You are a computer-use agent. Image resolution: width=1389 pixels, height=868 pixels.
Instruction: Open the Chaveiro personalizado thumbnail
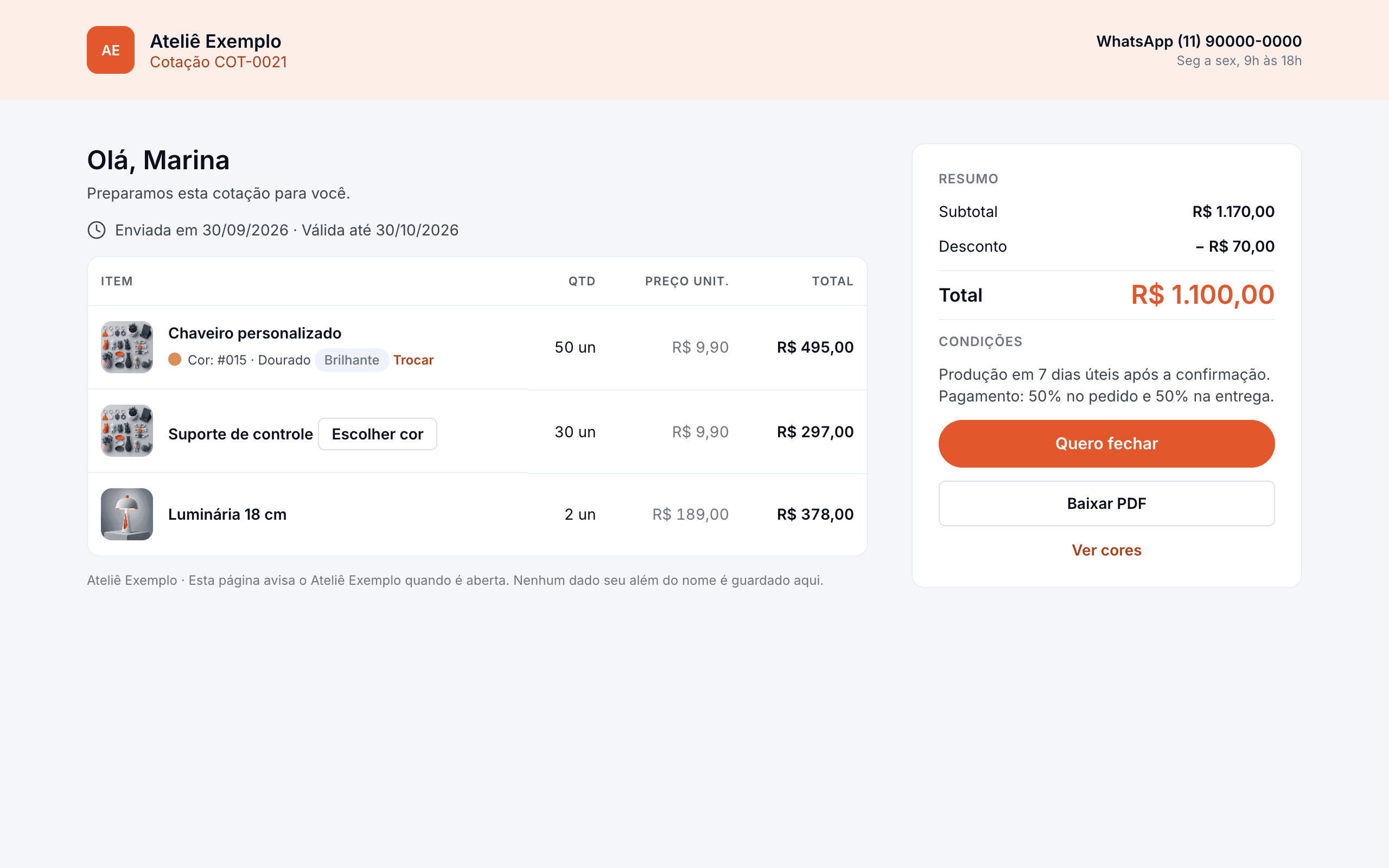(127, 347)
